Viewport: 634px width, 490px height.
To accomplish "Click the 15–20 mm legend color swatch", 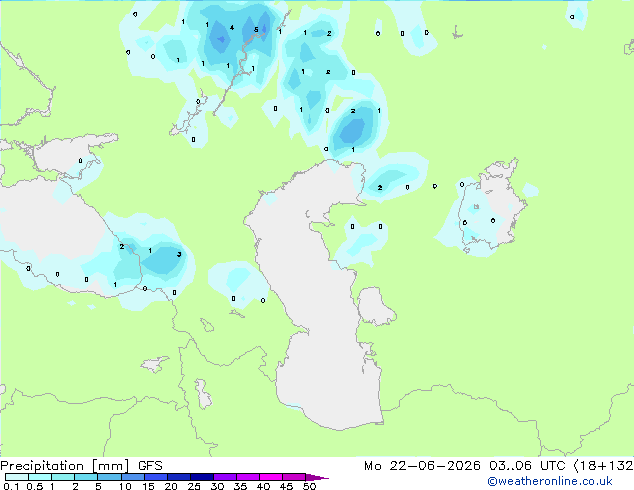I will [155, 477].
